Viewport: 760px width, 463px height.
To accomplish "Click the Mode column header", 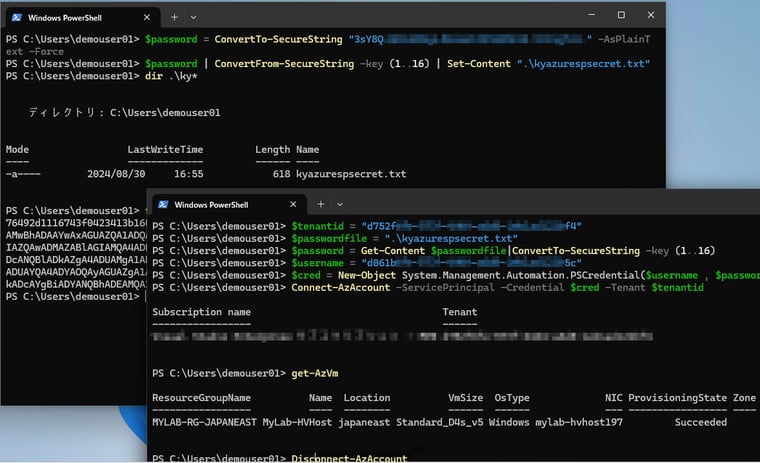I will click(x=17, y=149).
